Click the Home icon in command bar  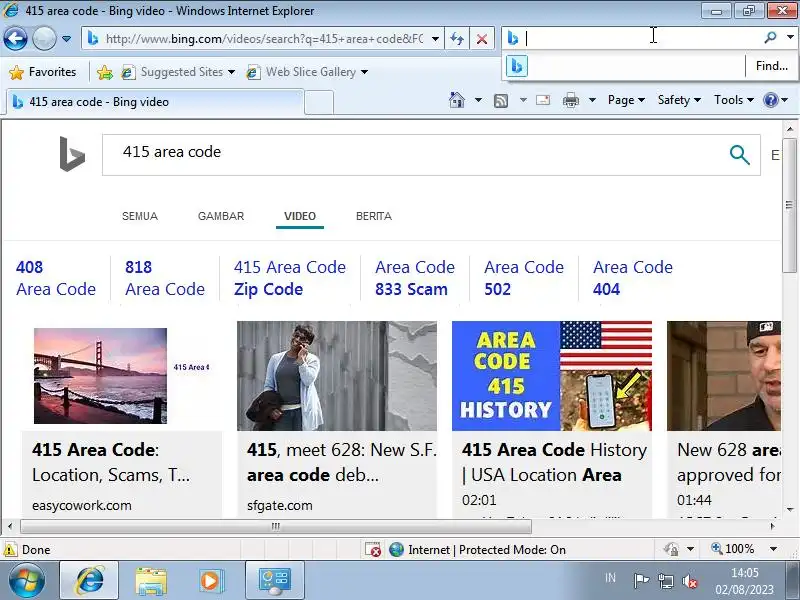[x=457, y=100]
